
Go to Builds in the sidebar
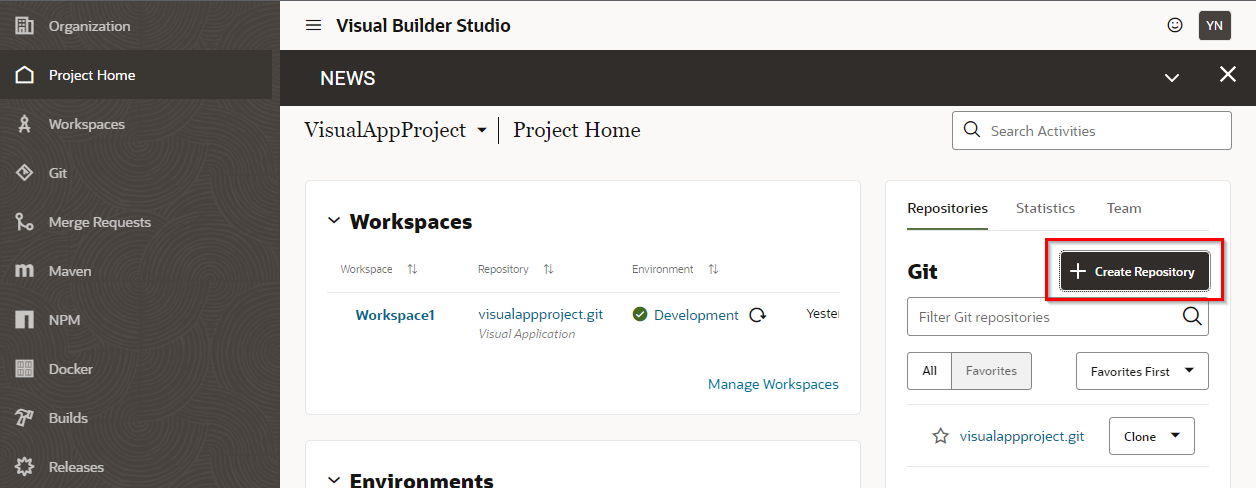point(68,418)
